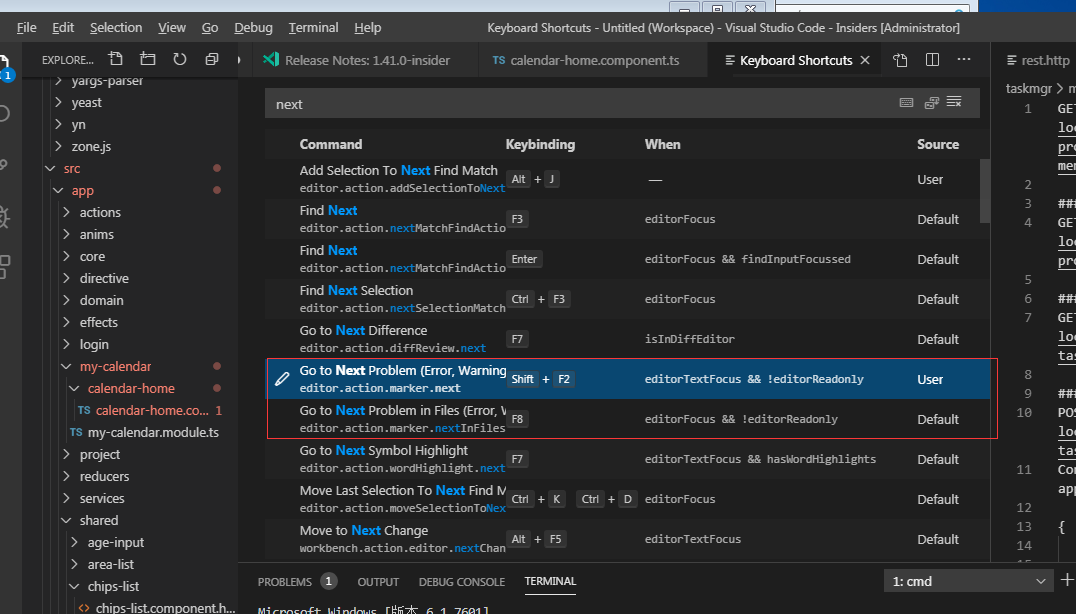The image size is (1076, 614).
Task: Open my-calendar.module.ts file
Action: pos(153,432)
